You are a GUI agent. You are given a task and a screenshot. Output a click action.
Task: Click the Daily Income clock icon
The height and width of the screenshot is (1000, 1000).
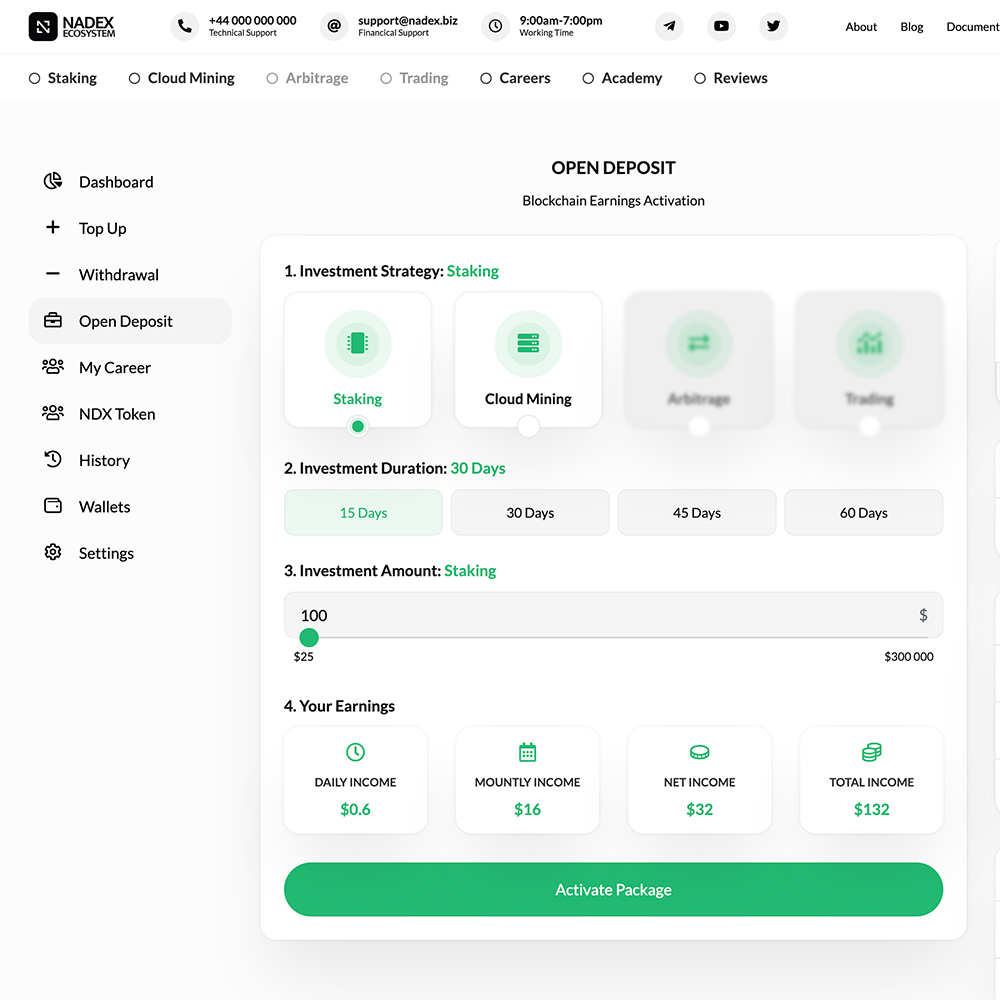tap(355, 753)
